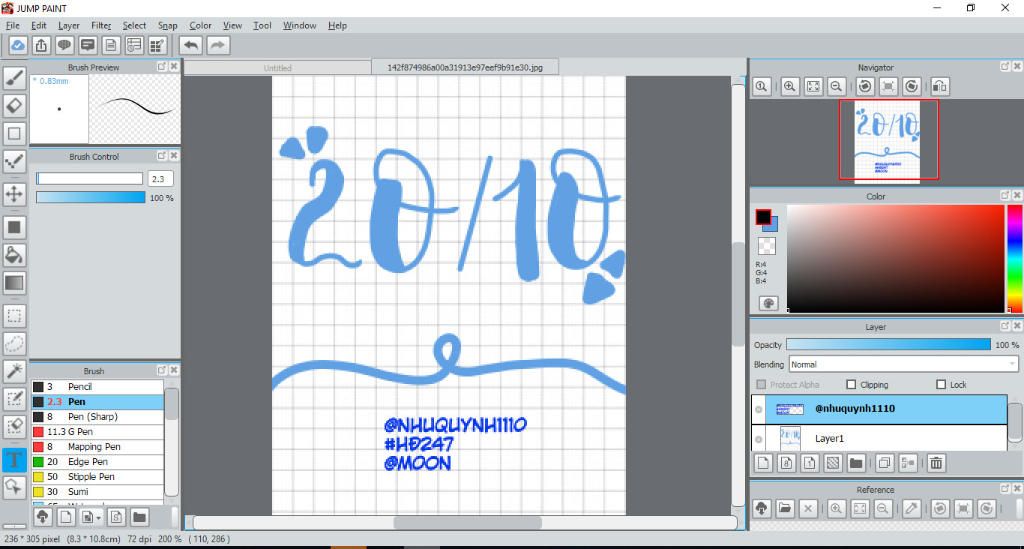
Task: Delete layer with trash icon
Action: (936, 463)
